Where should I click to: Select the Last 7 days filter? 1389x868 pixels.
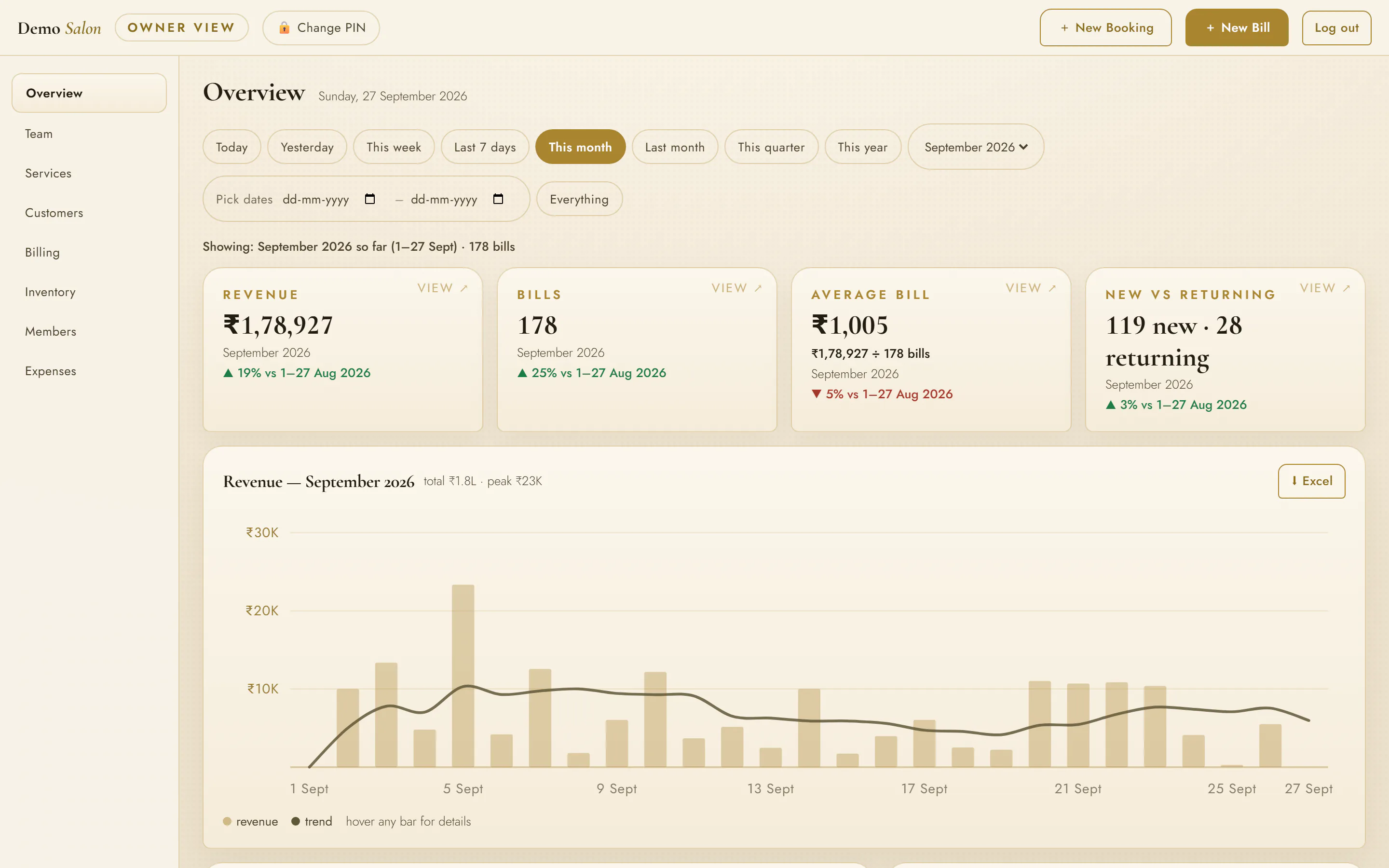click(x=484, y=147)
